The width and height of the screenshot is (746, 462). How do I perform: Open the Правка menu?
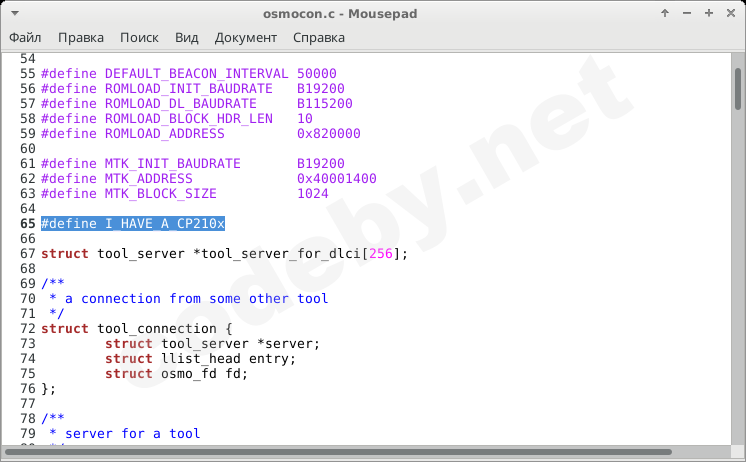click(81, 38)
